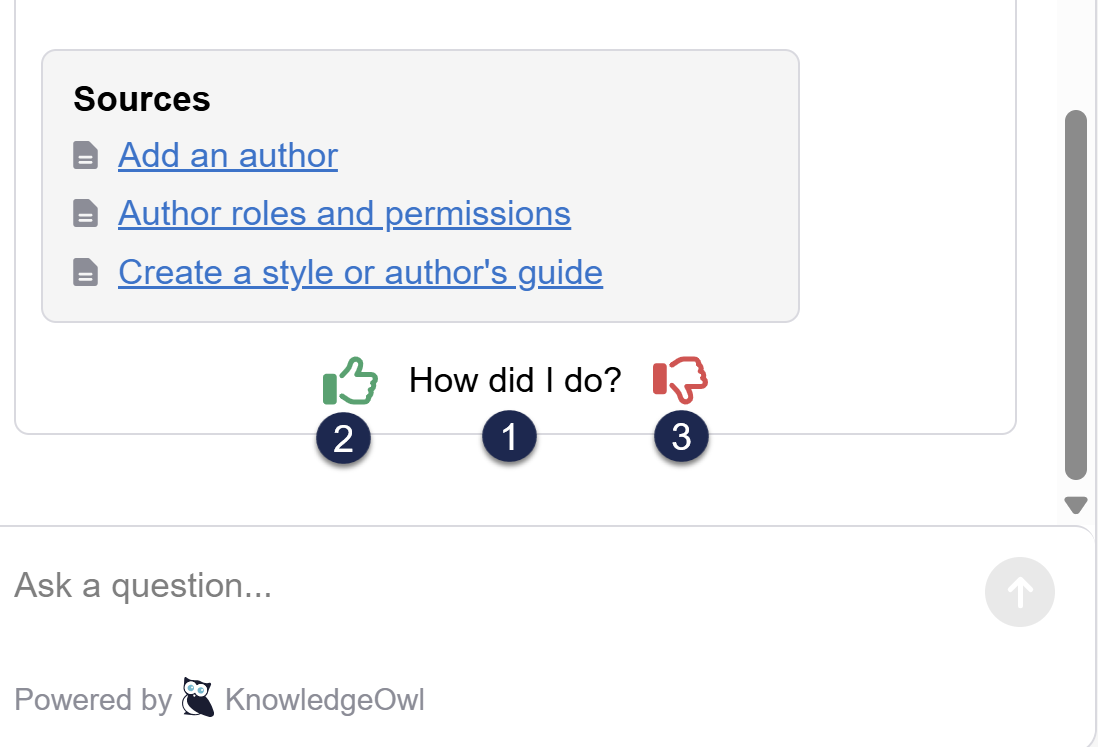Click the document icon beside Create a style guide
The image size is (1098, 747).
[86, 272]
